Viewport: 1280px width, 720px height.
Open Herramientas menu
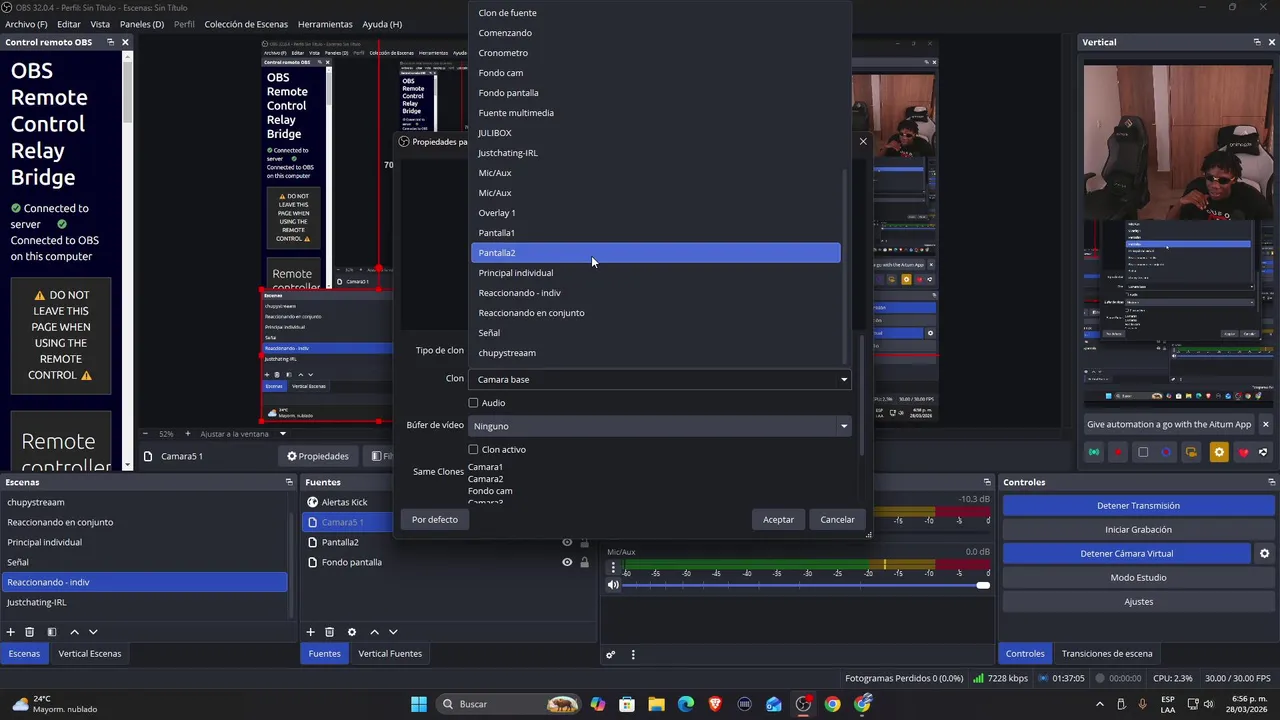(x=325, y=24)
